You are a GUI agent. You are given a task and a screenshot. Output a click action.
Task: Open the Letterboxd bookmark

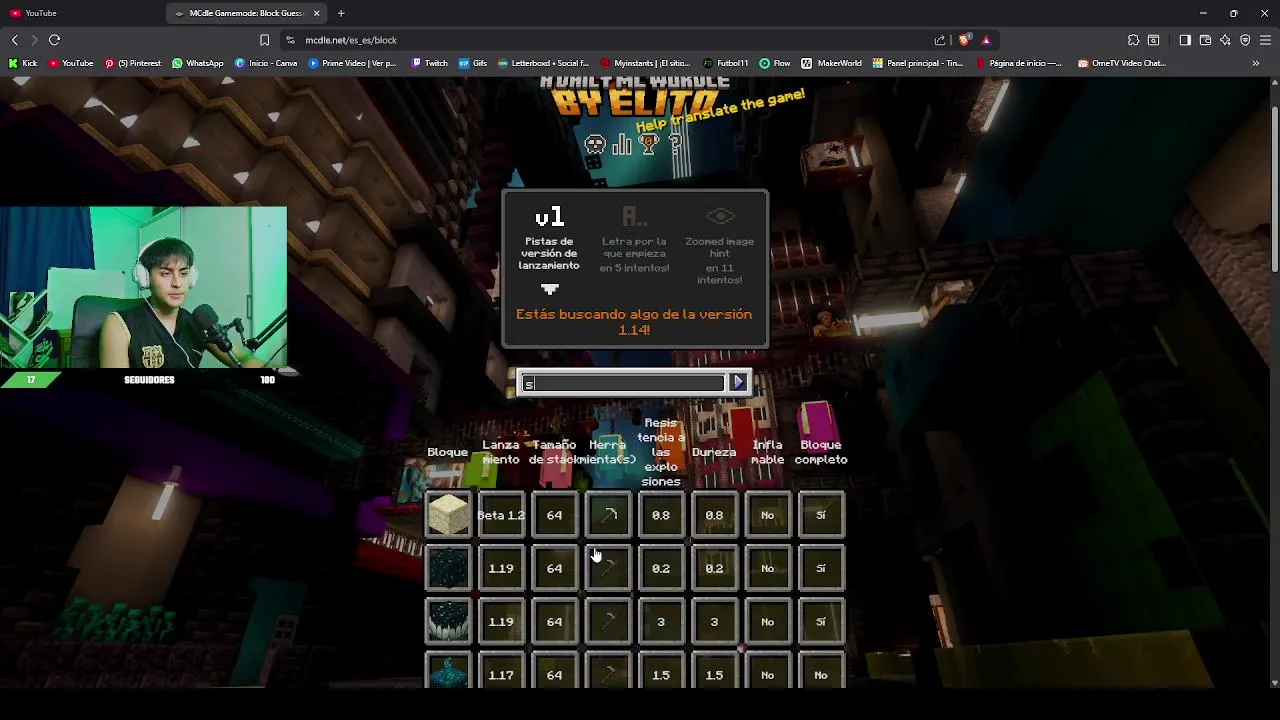click(x=542, y=63)
